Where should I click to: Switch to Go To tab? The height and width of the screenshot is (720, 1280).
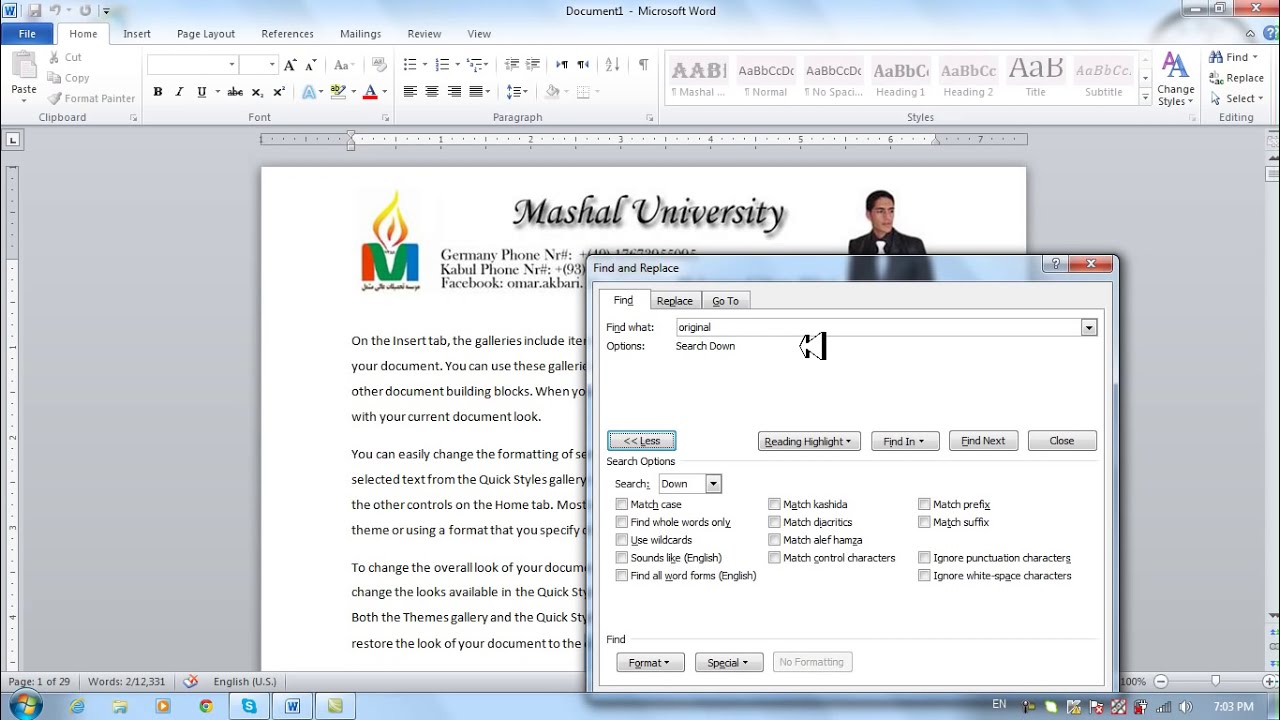coord(725,301)
